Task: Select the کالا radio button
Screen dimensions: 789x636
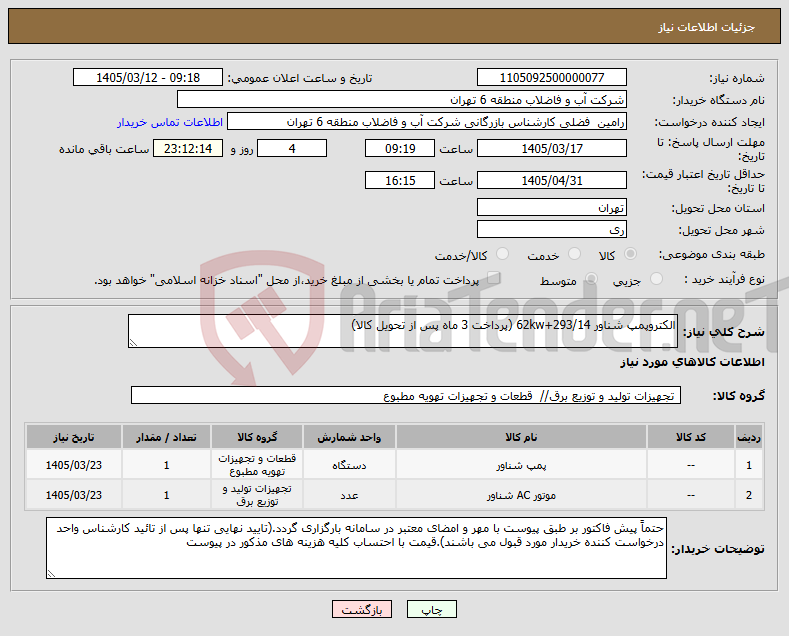Action: tap(630, 254)
